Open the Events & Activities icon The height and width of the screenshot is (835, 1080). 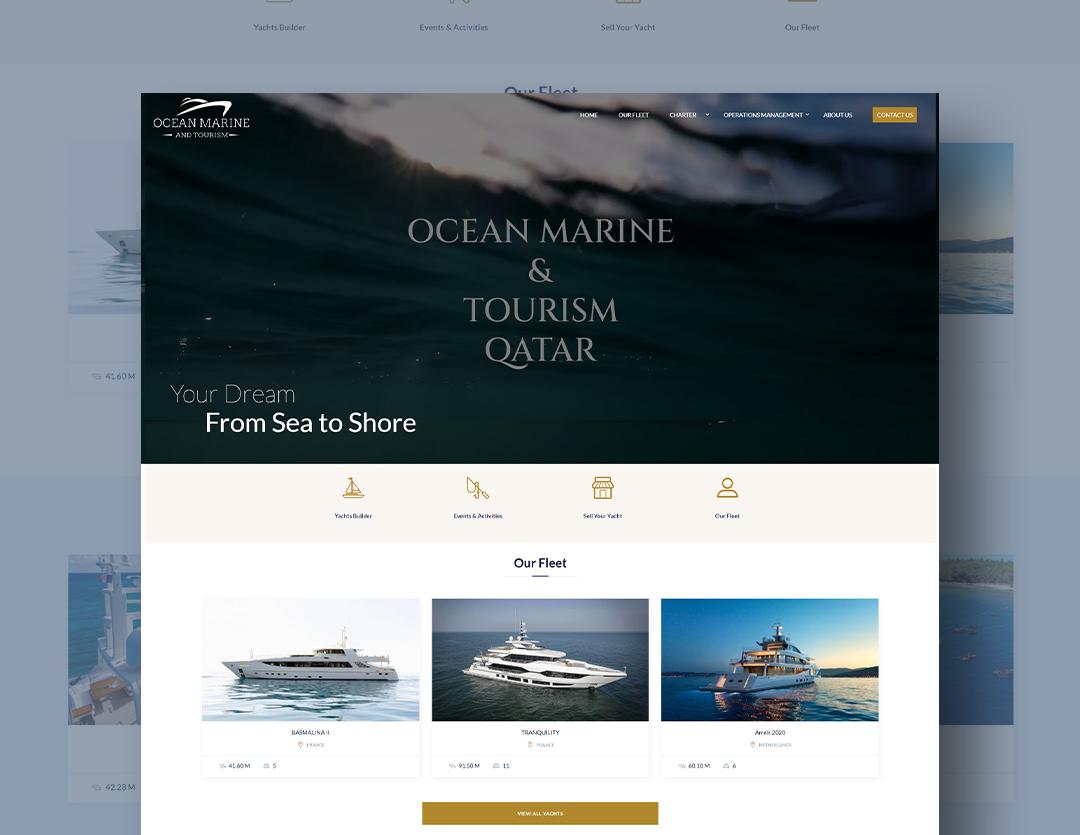coord(477,488)
